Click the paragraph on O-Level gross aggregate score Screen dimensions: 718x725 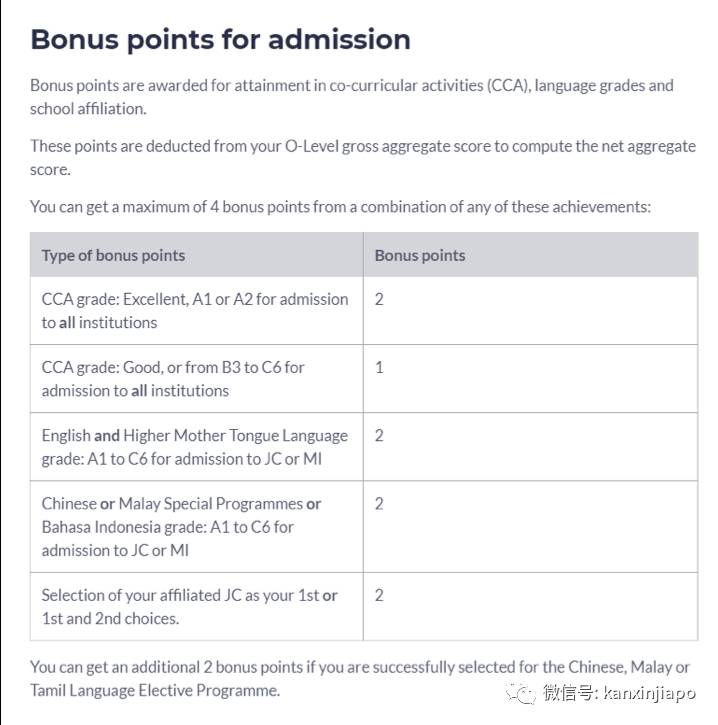click(362, 157)
